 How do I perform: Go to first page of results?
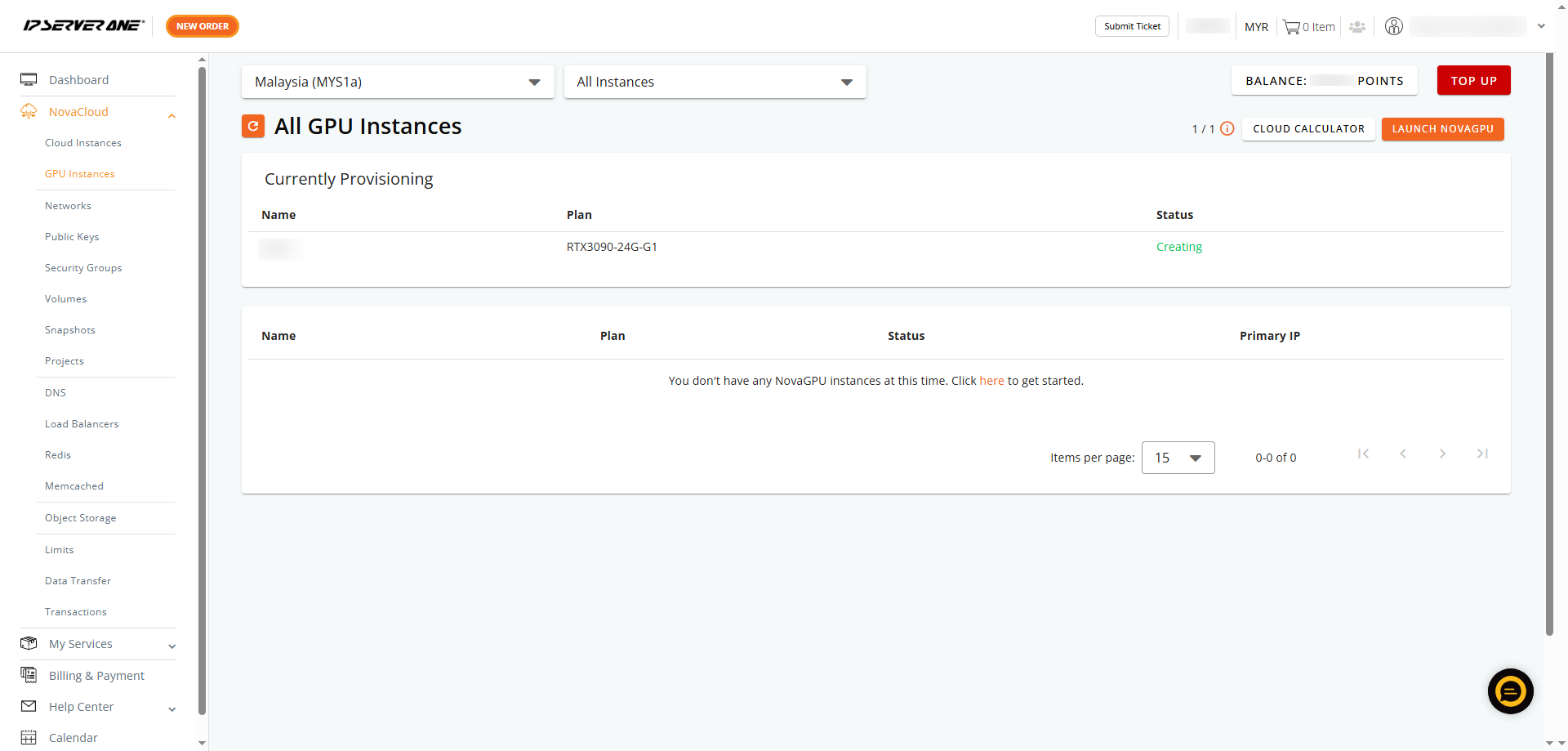(1363, 454)
